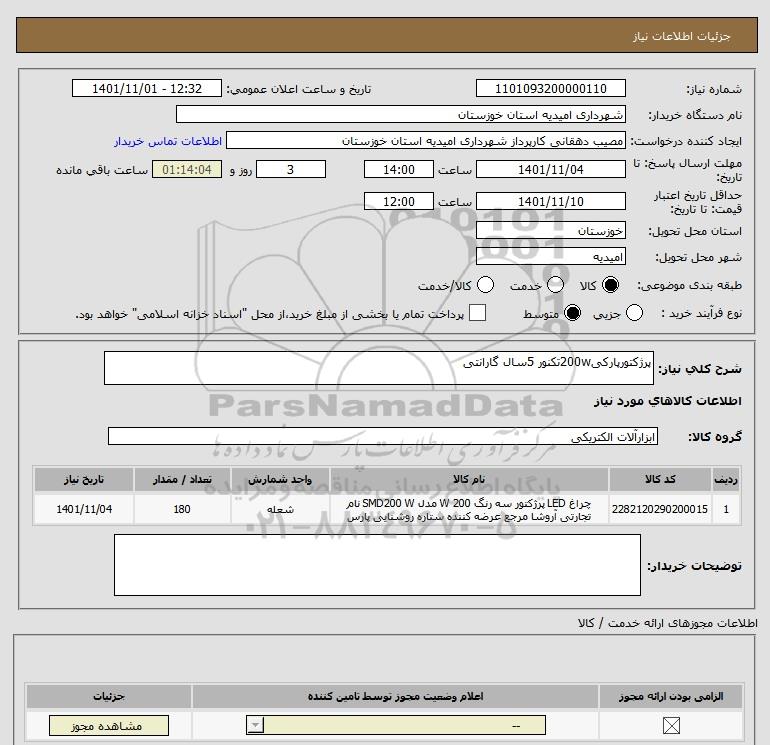This screenshot has height=745, width=770.
Task: Click the unit cell شعله
Action: (280, 509)
